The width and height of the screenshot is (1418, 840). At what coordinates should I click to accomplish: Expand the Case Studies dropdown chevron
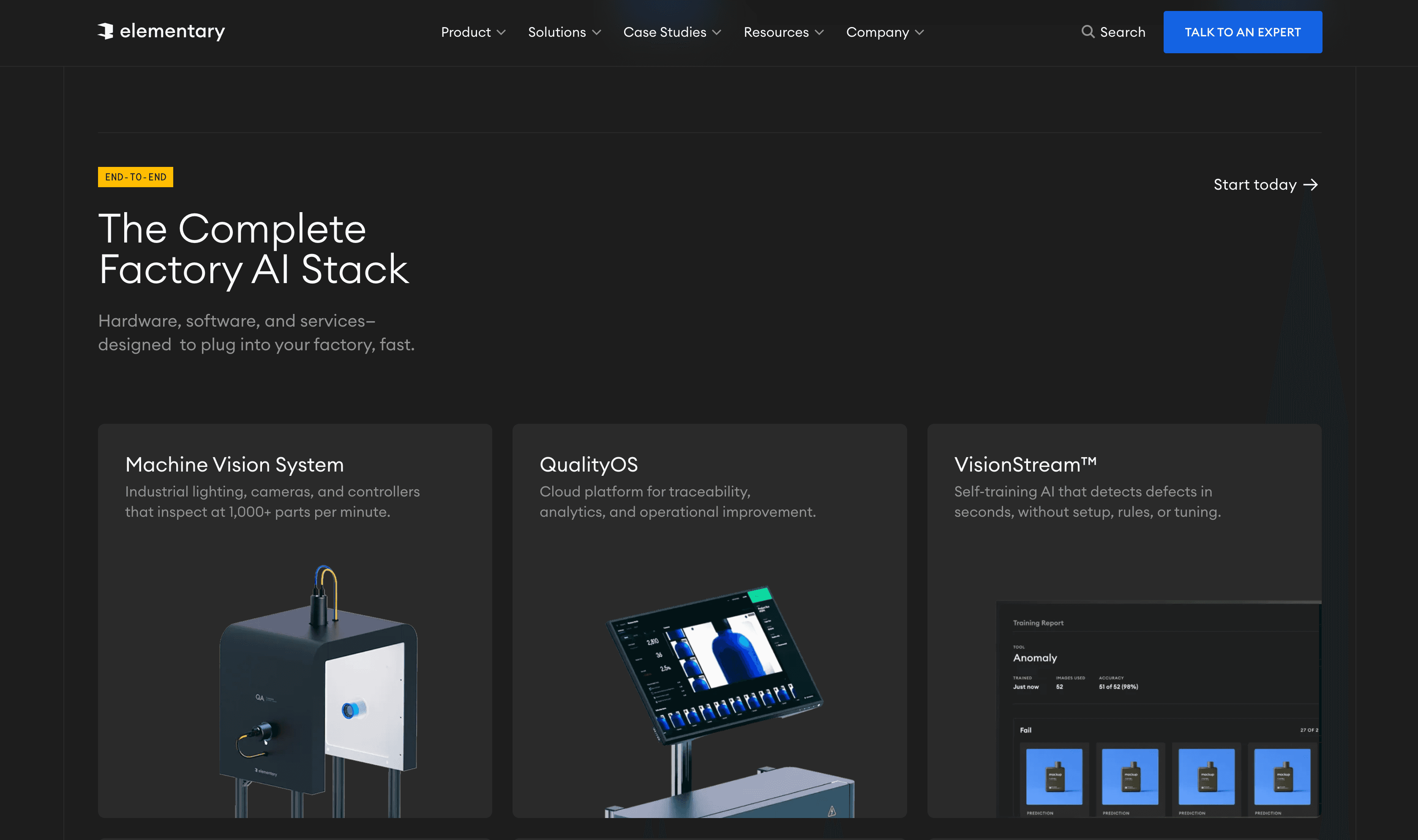coord(716,32)
